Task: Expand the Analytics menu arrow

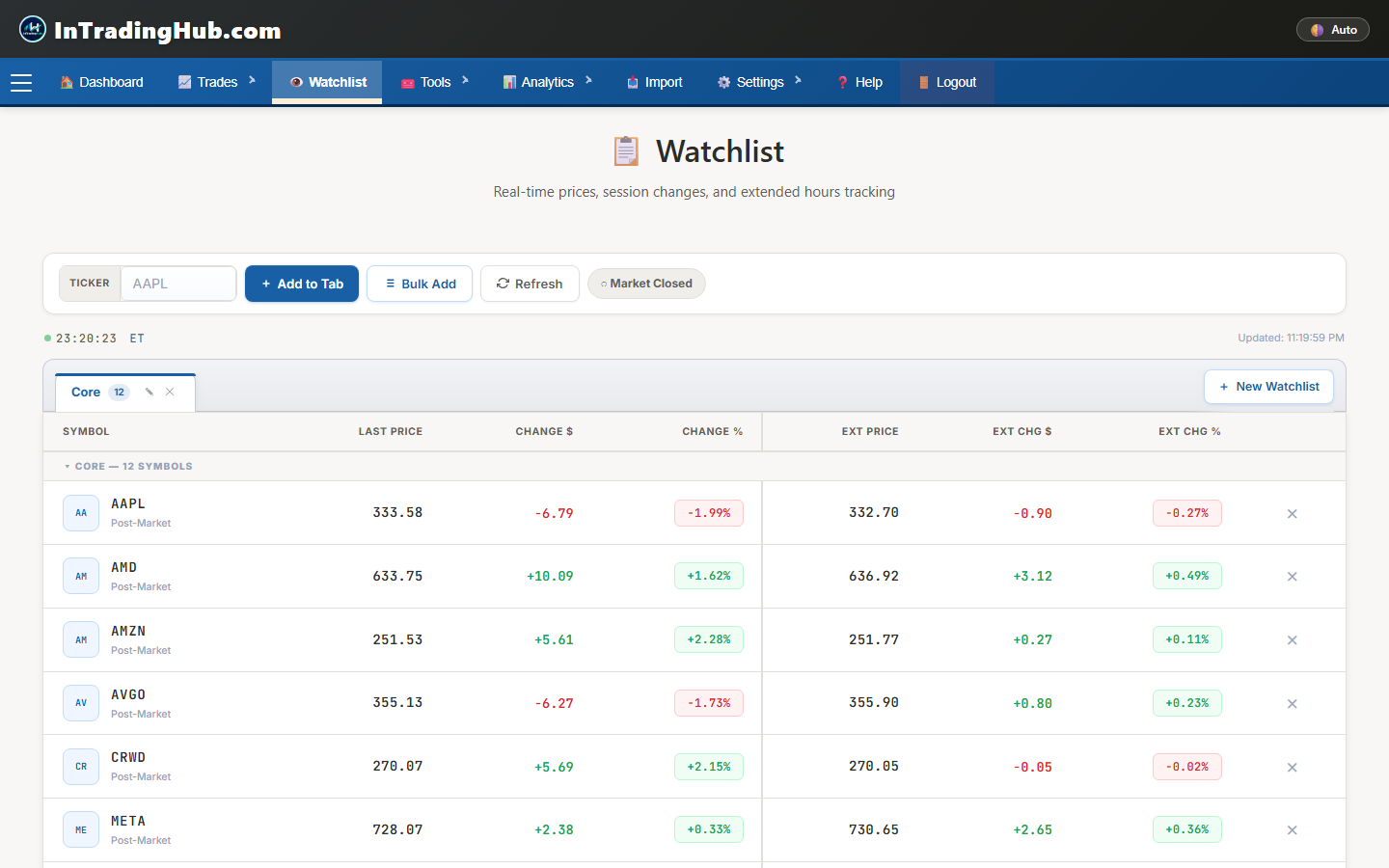Action: (x=589, y=81)
